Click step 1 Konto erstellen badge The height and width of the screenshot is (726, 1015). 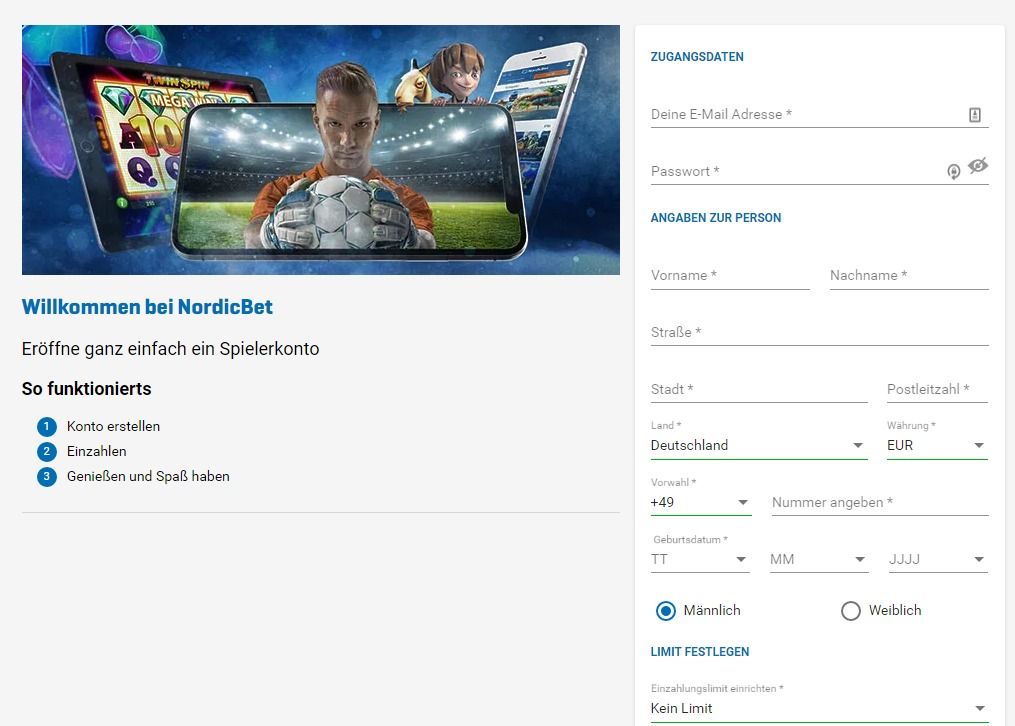(x=47, y=426)
